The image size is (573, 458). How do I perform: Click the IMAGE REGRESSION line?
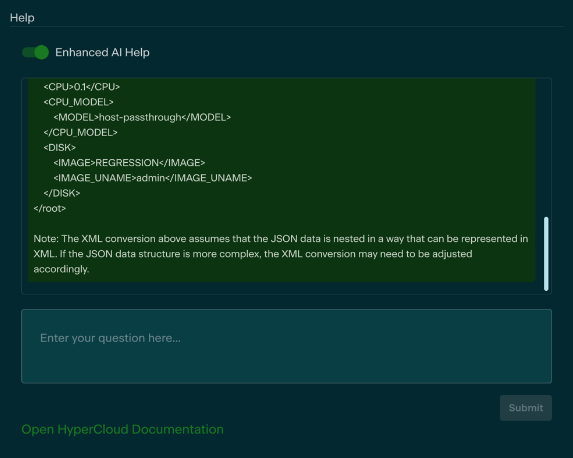[129, 163]
